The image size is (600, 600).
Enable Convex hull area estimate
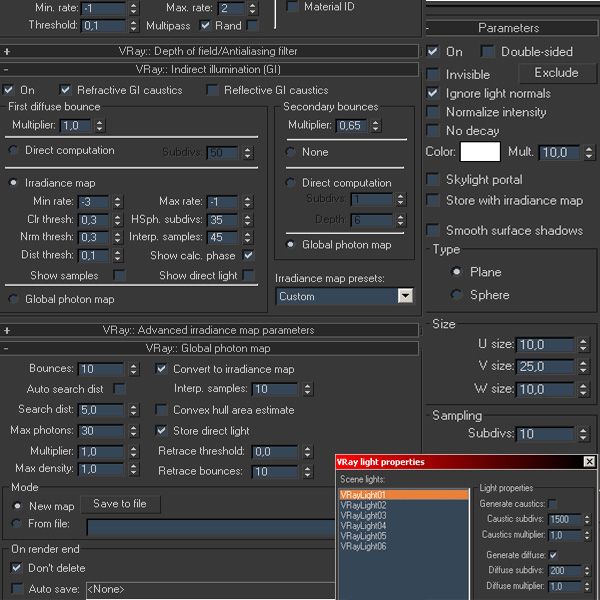click(161, 410)
